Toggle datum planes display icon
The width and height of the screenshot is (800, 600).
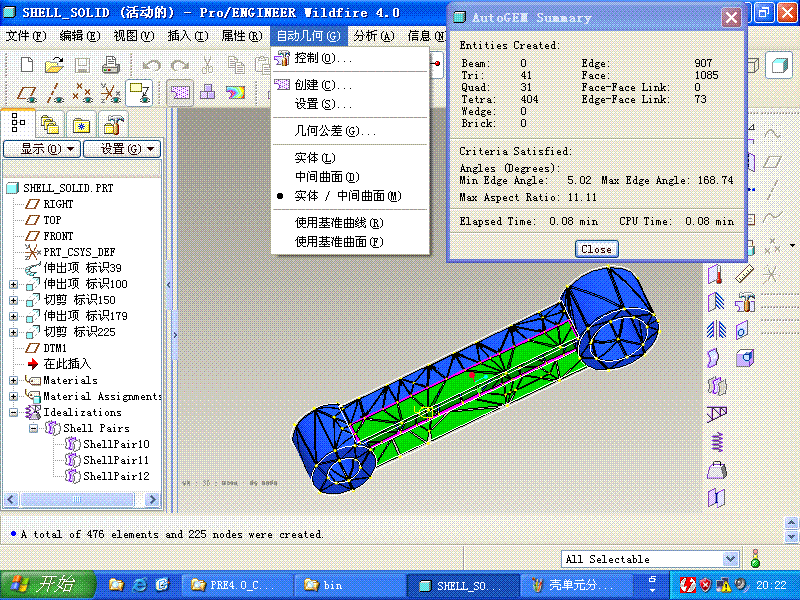pyautogui.click(x=27, y=93)
